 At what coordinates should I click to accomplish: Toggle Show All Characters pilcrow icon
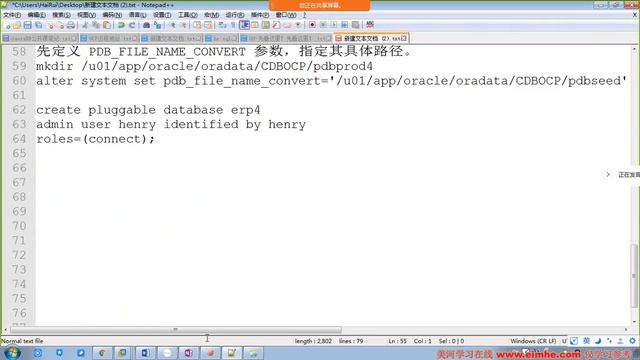click(233, 25)
